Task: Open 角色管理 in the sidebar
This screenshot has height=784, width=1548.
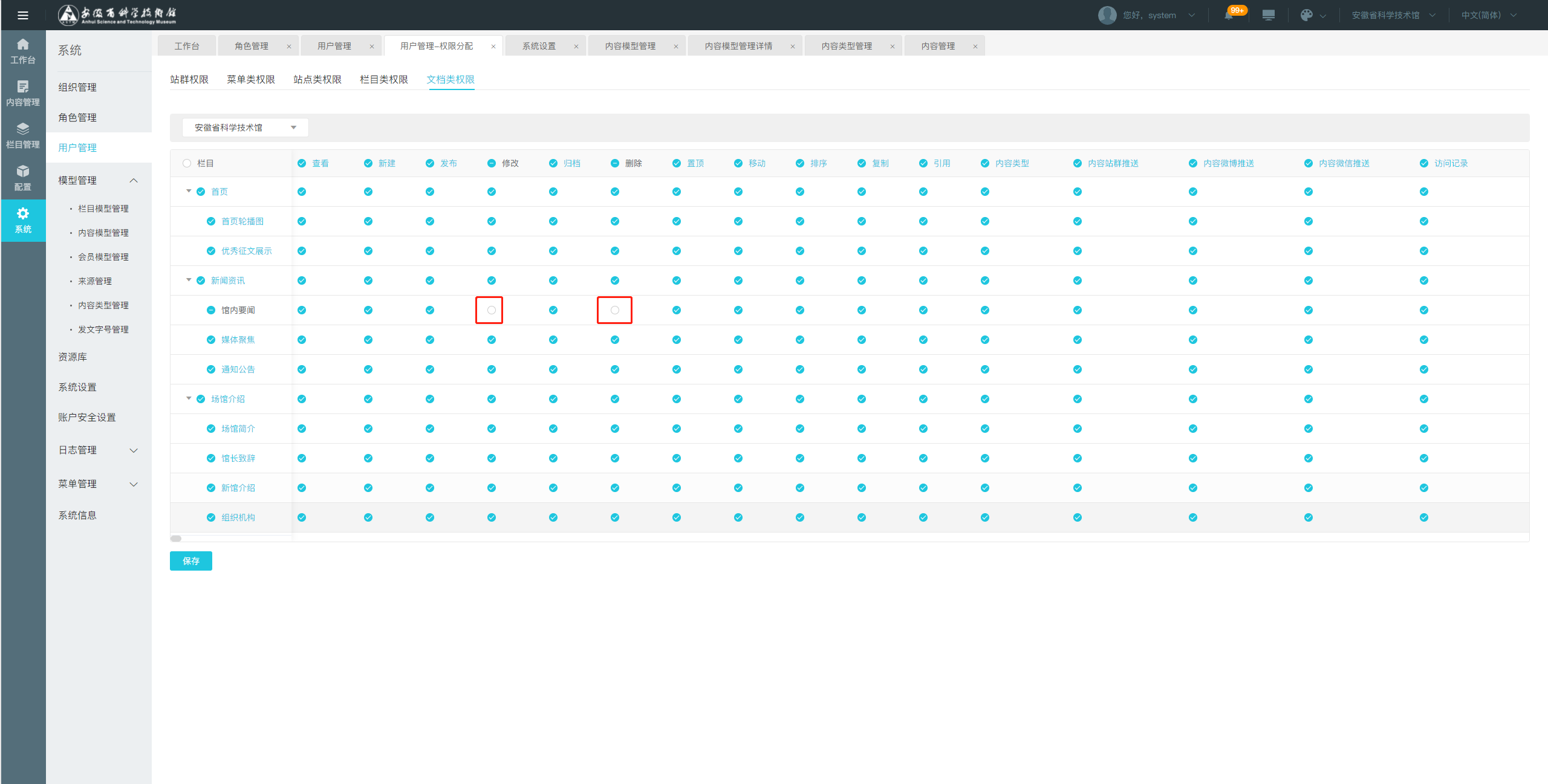Action: click(x=77, y=117)
